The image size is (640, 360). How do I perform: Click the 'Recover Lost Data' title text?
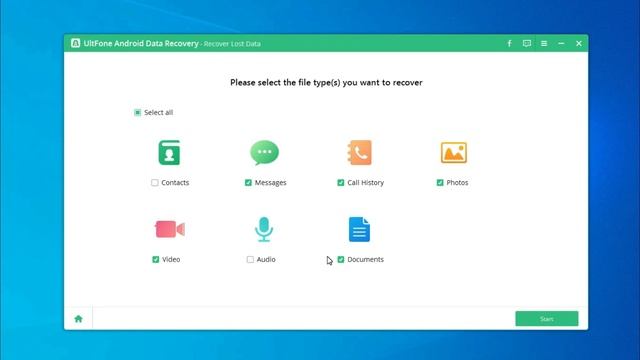[x=232, y=44]
